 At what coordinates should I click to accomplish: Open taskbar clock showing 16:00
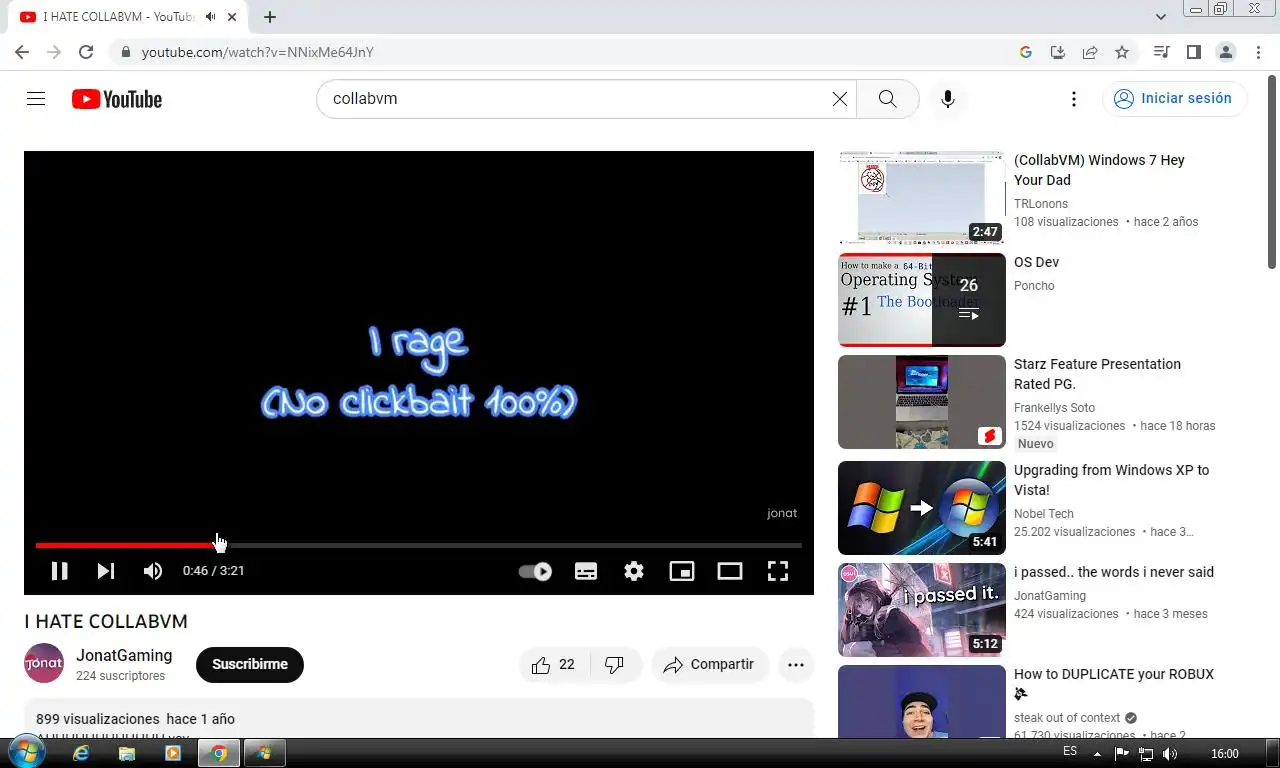[1225, 754]
